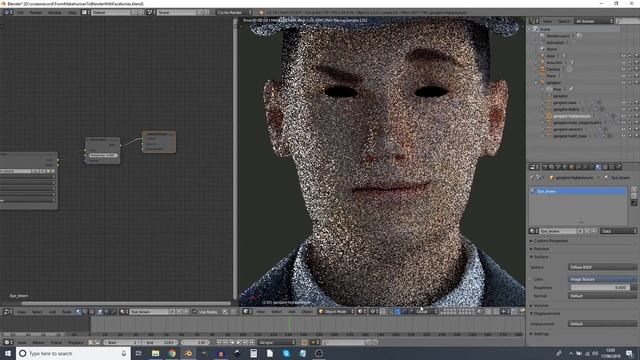Screen dimensions: 640x360
Task: Open the Surface shader Diffuse BSDF dropdown
Action: (602, 267)
